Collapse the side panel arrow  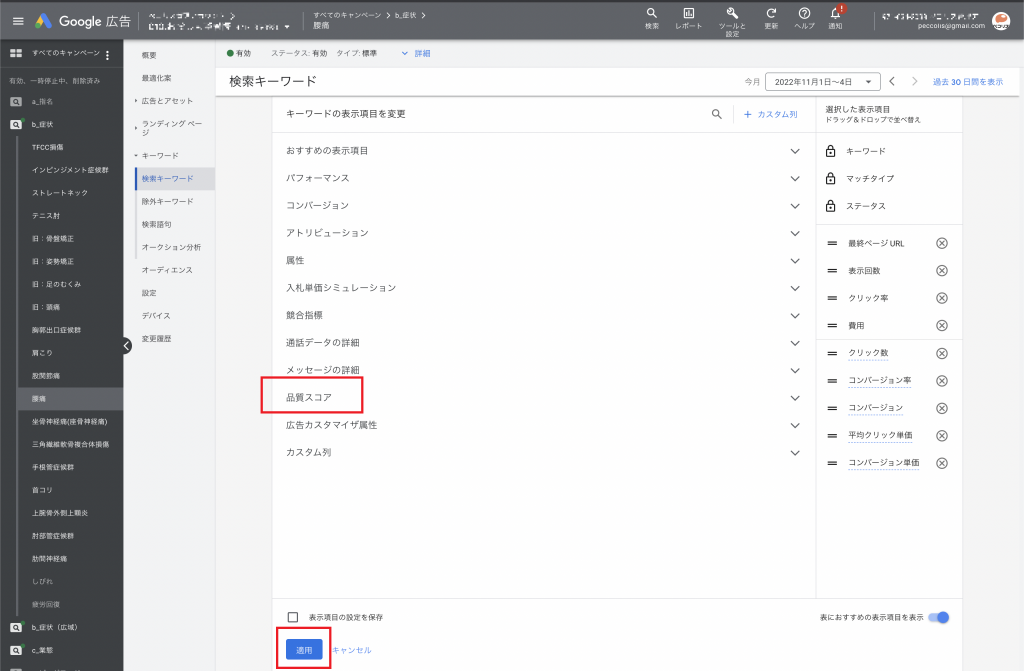click(x=127, y=346)
